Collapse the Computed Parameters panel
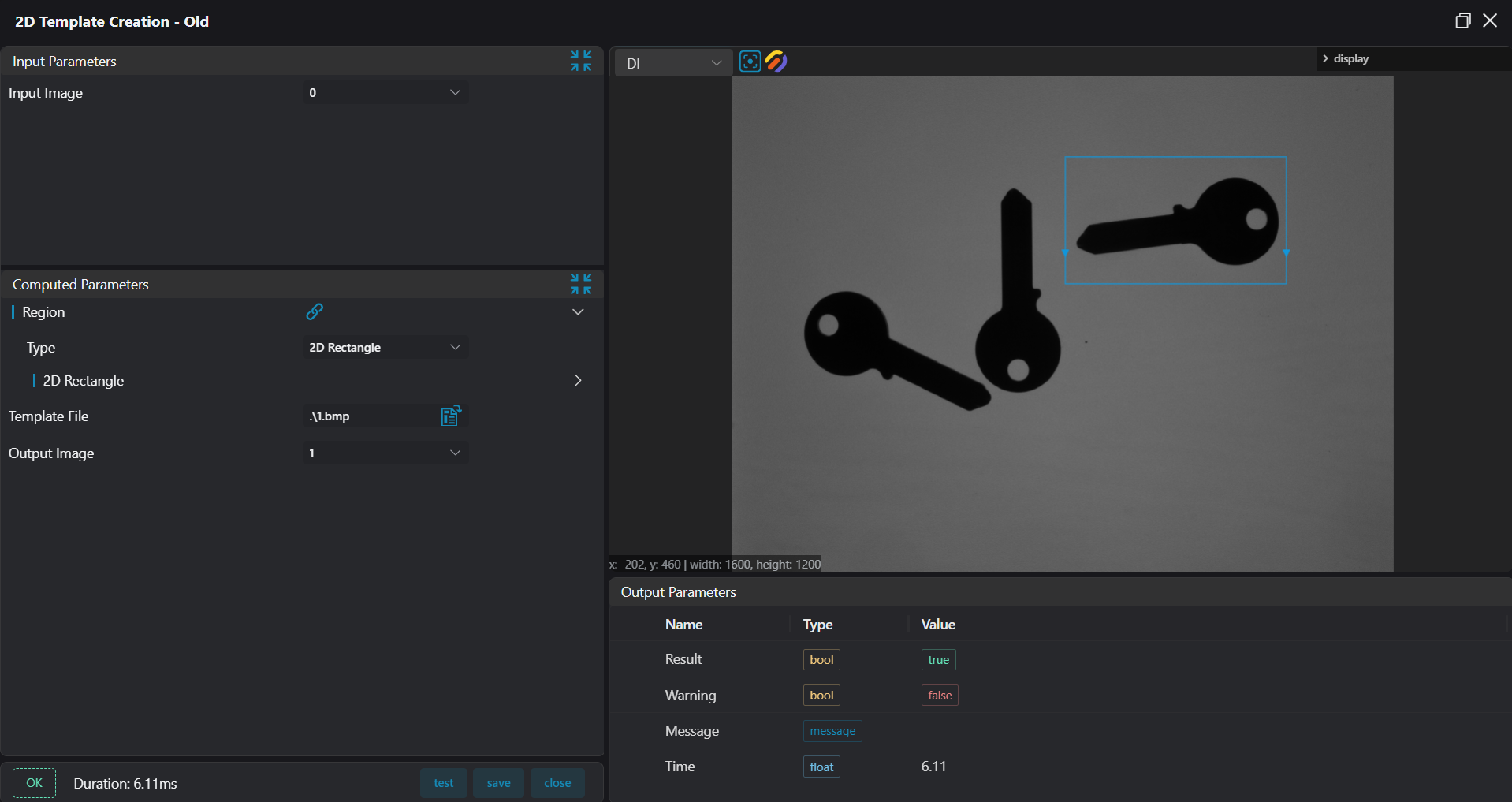Image resolution: width=1512 pixels, height=802 pixels. tap(581, 284)
